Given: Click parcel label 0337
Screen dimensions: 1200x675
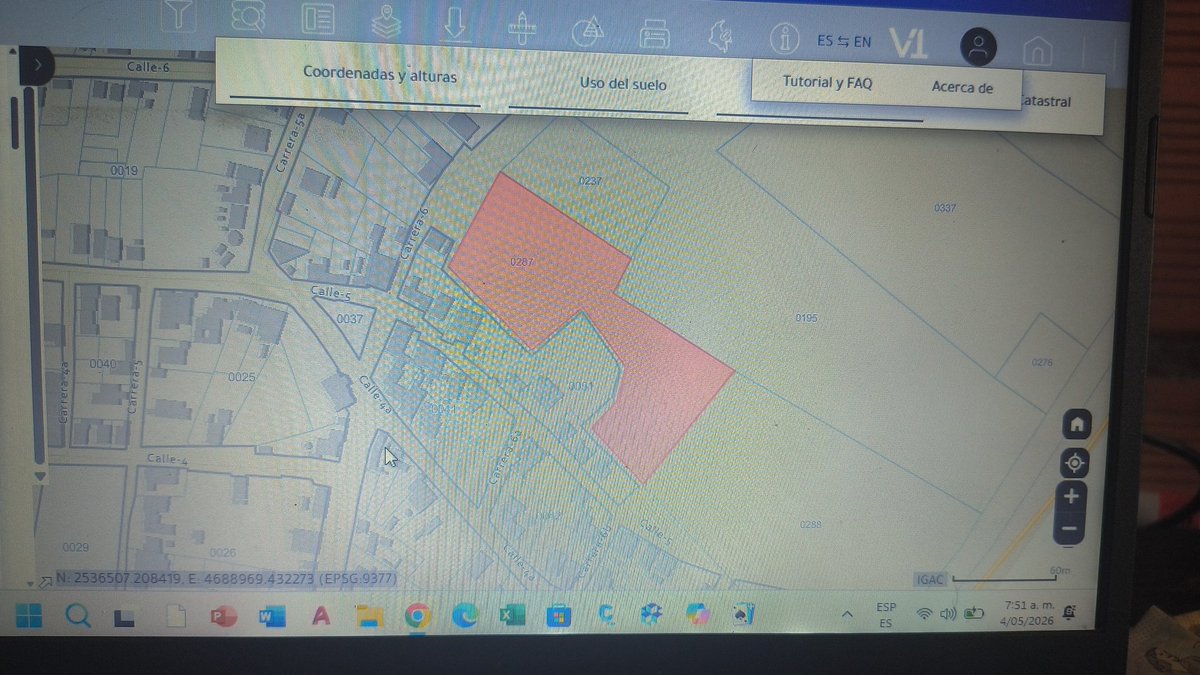Looking at the screenshot, I should pos(945,208).
